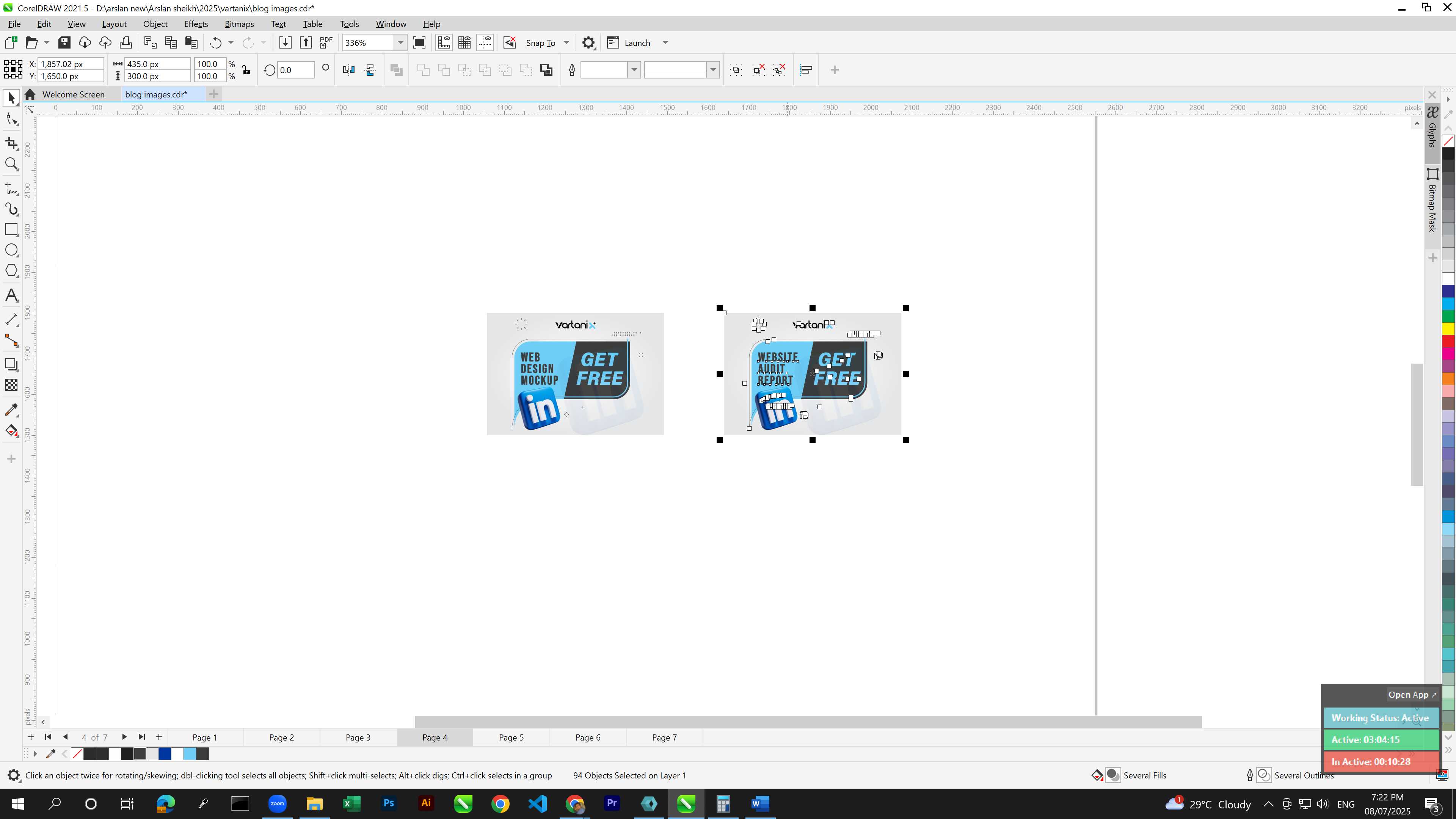Select the Transparency tool

click(x=11, y=385)
